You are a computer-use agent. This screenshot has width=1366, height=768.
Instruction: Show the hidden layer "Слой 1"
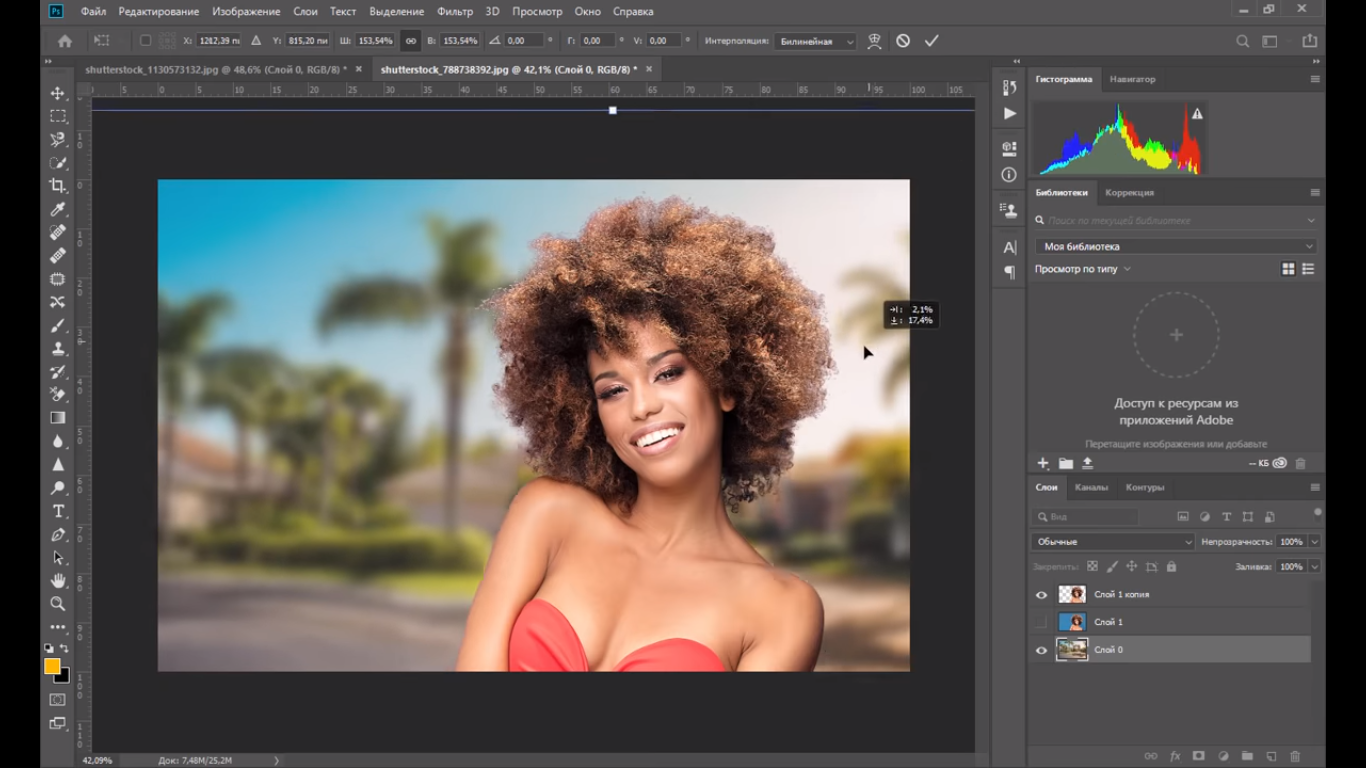[x=1041, y=622]
